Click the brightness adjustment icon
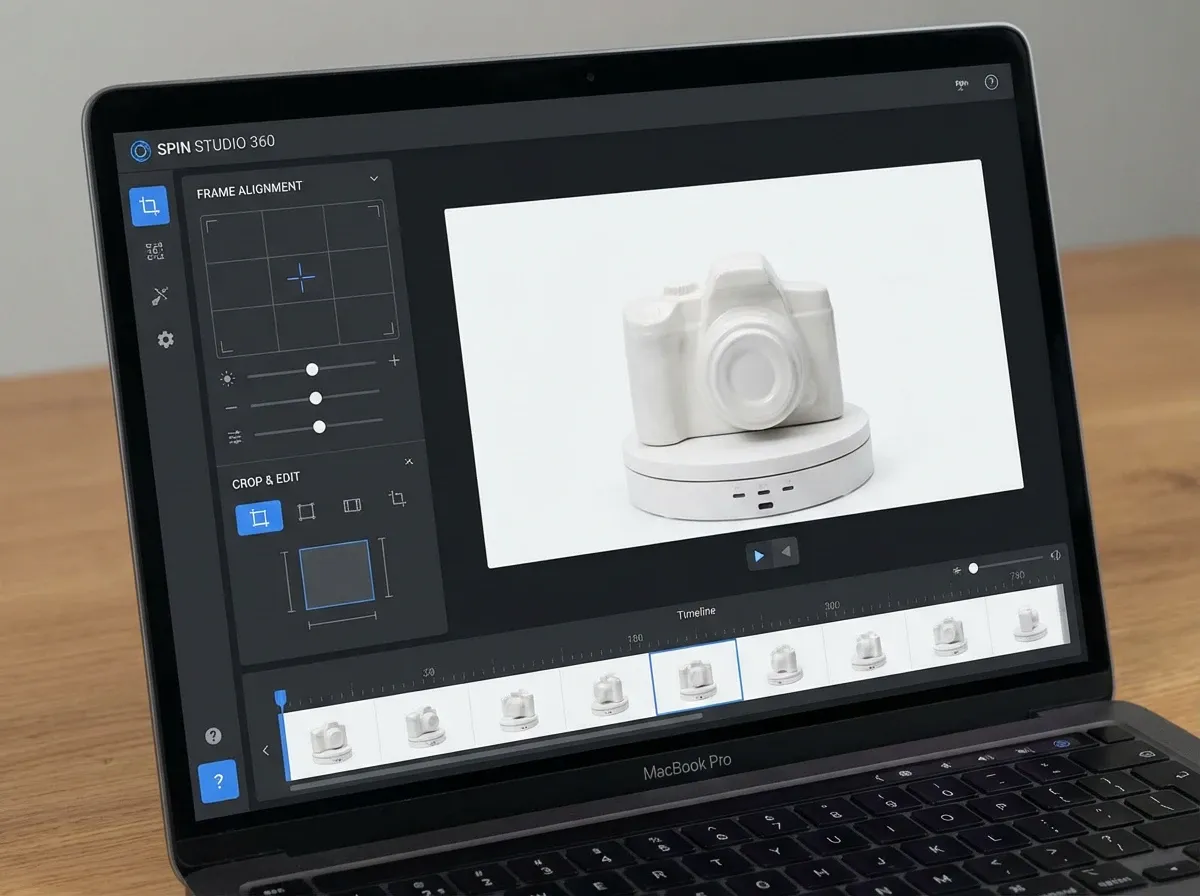Screen dimensions: 1200x896 point(227,377)
